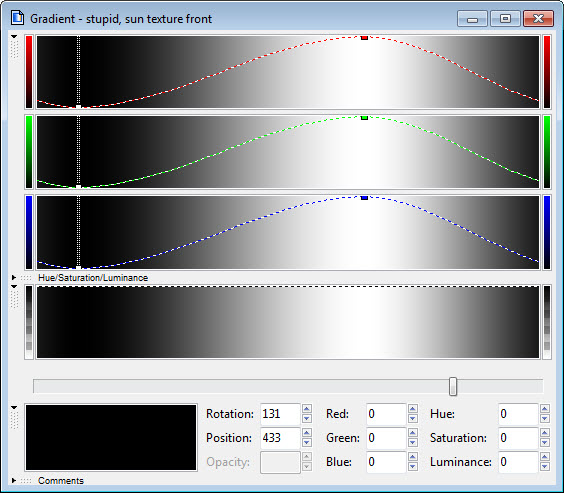Collapse the gradient preview section arrow
The image size is (564, 493).
[x=14, y=287]
